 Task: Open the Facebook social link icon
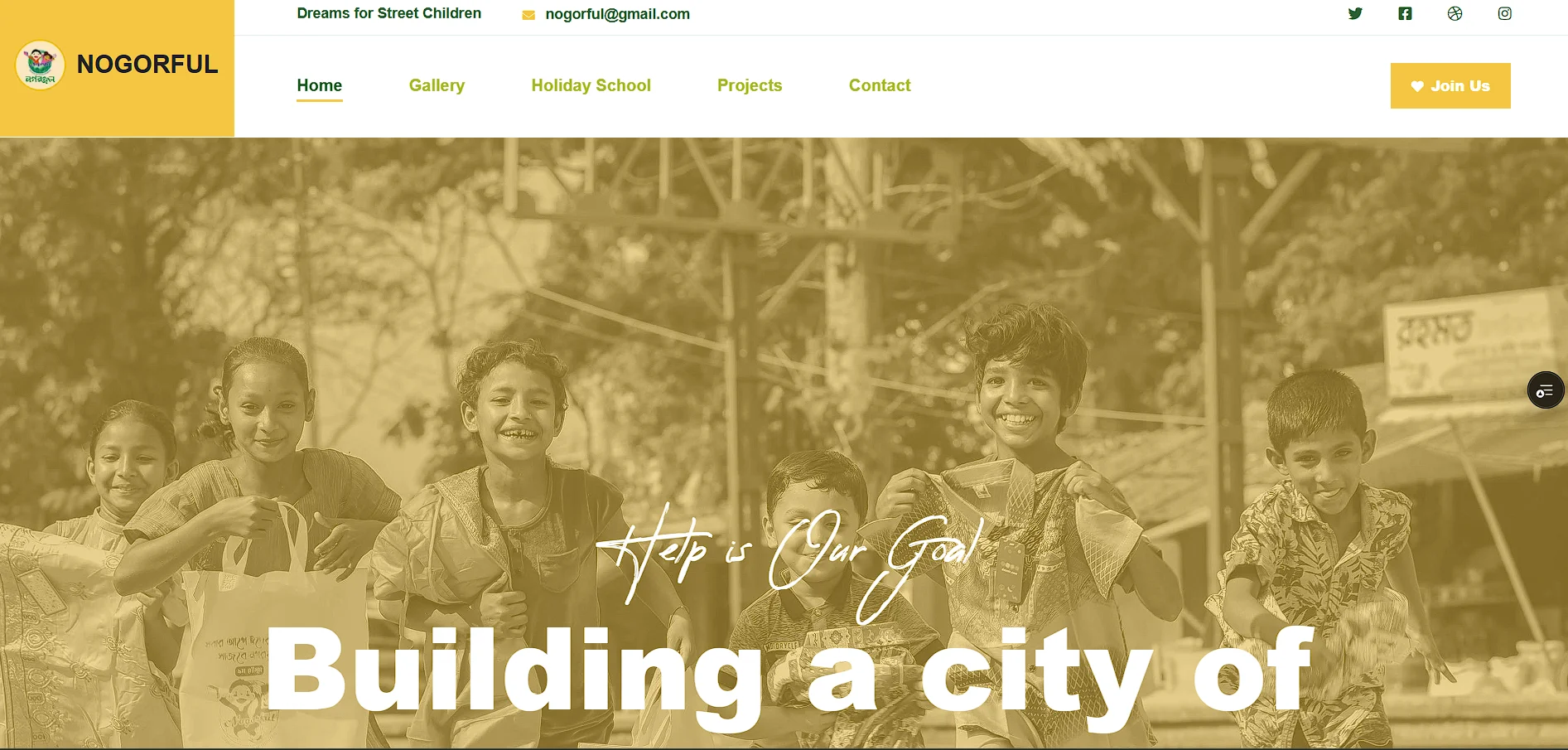(x=1405, y=13)
